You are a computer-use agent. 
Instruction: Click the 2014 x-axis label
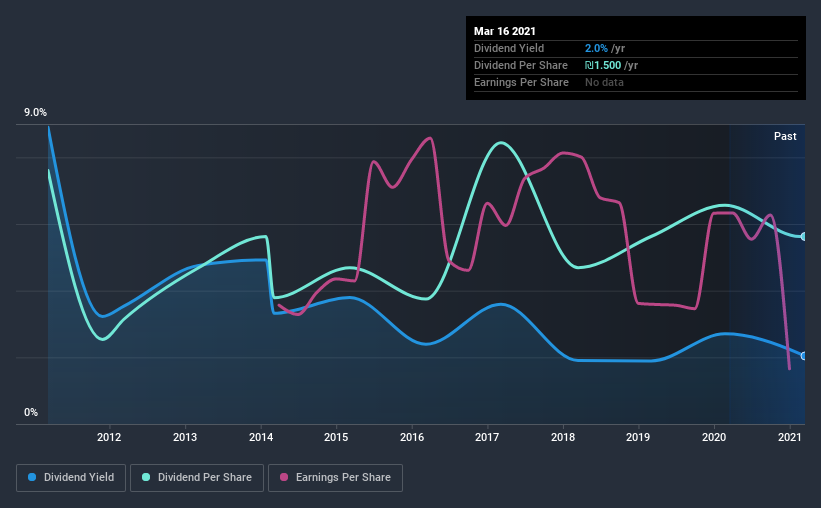click(261, 437)
